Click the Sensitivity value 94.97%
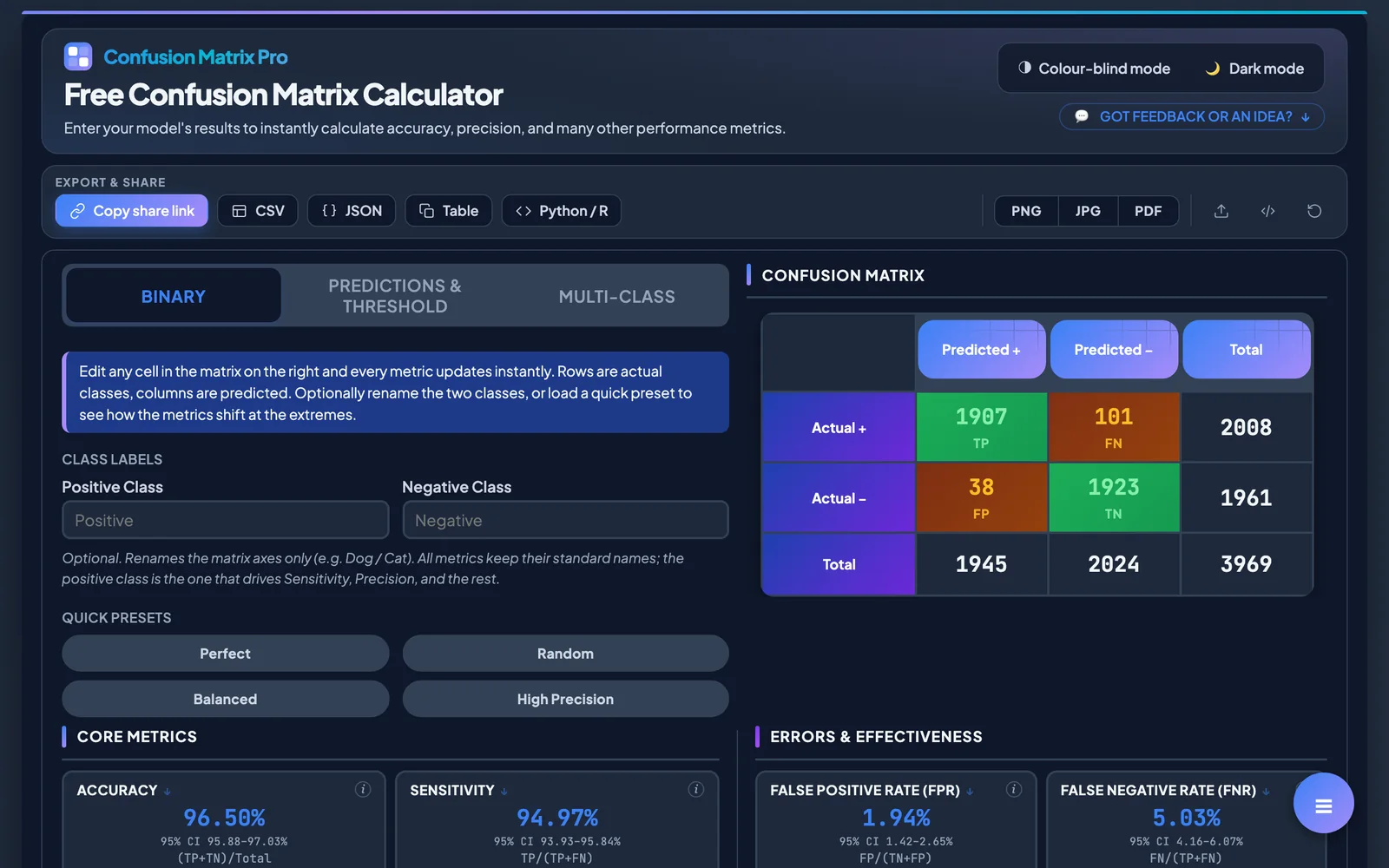This screenshot has height=868, width=1389. 557,818
